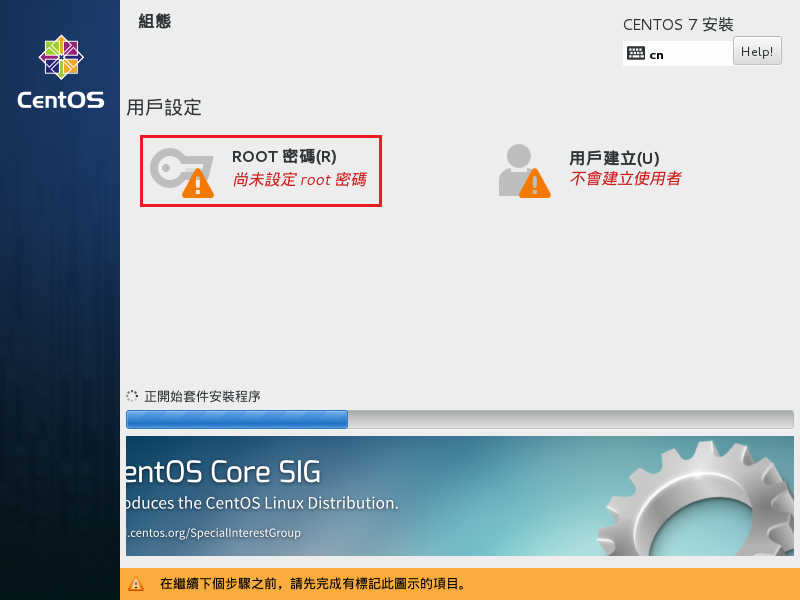The height and width of the screenshot is (600, 800).
Task: Click the 不會建立使用者 status text
Action: pyautogui.click(x=625, y=179)
